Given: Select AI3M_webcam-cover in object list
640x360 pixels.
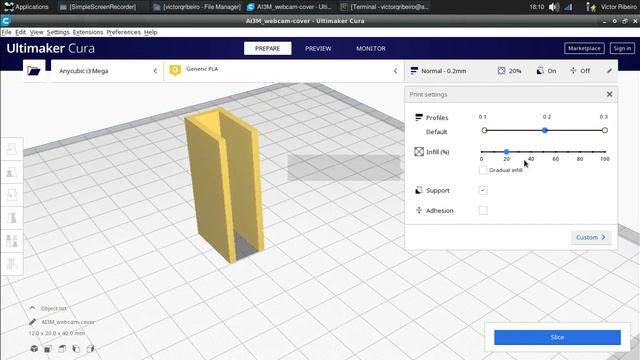Looking at the screenshot, I should (68, 322).
